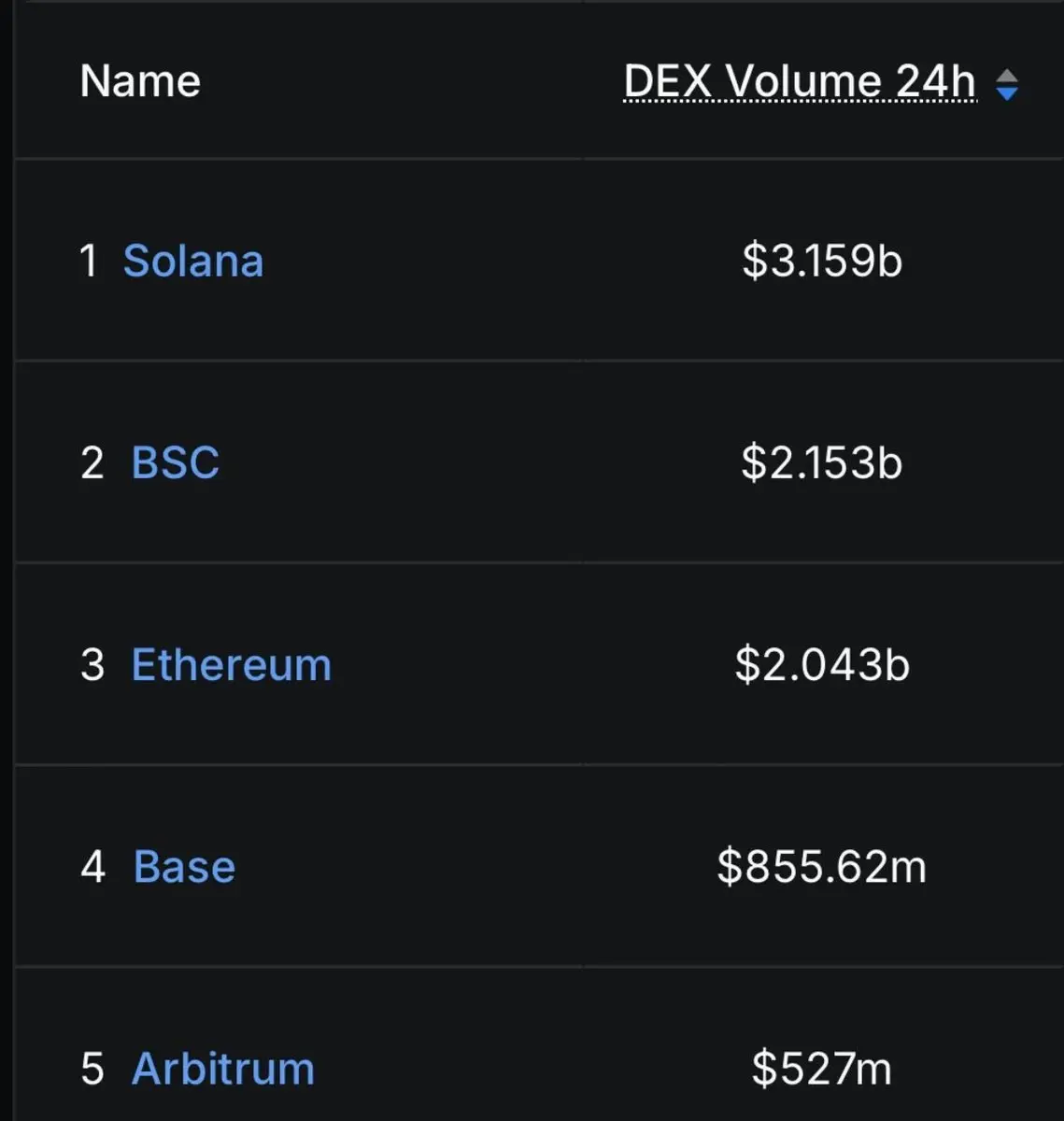The height and width of the screenshot is (1121, 1064).
Task: Click Solana's $3.159b volume value
Action: [x=822, y=261]
